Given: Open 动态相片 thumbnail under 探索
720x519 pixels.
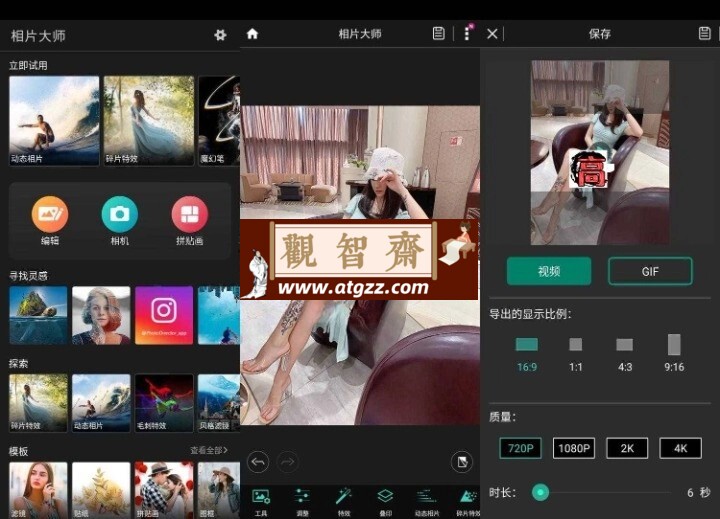Looking at the screenshot, I should (x=101, y=403).
